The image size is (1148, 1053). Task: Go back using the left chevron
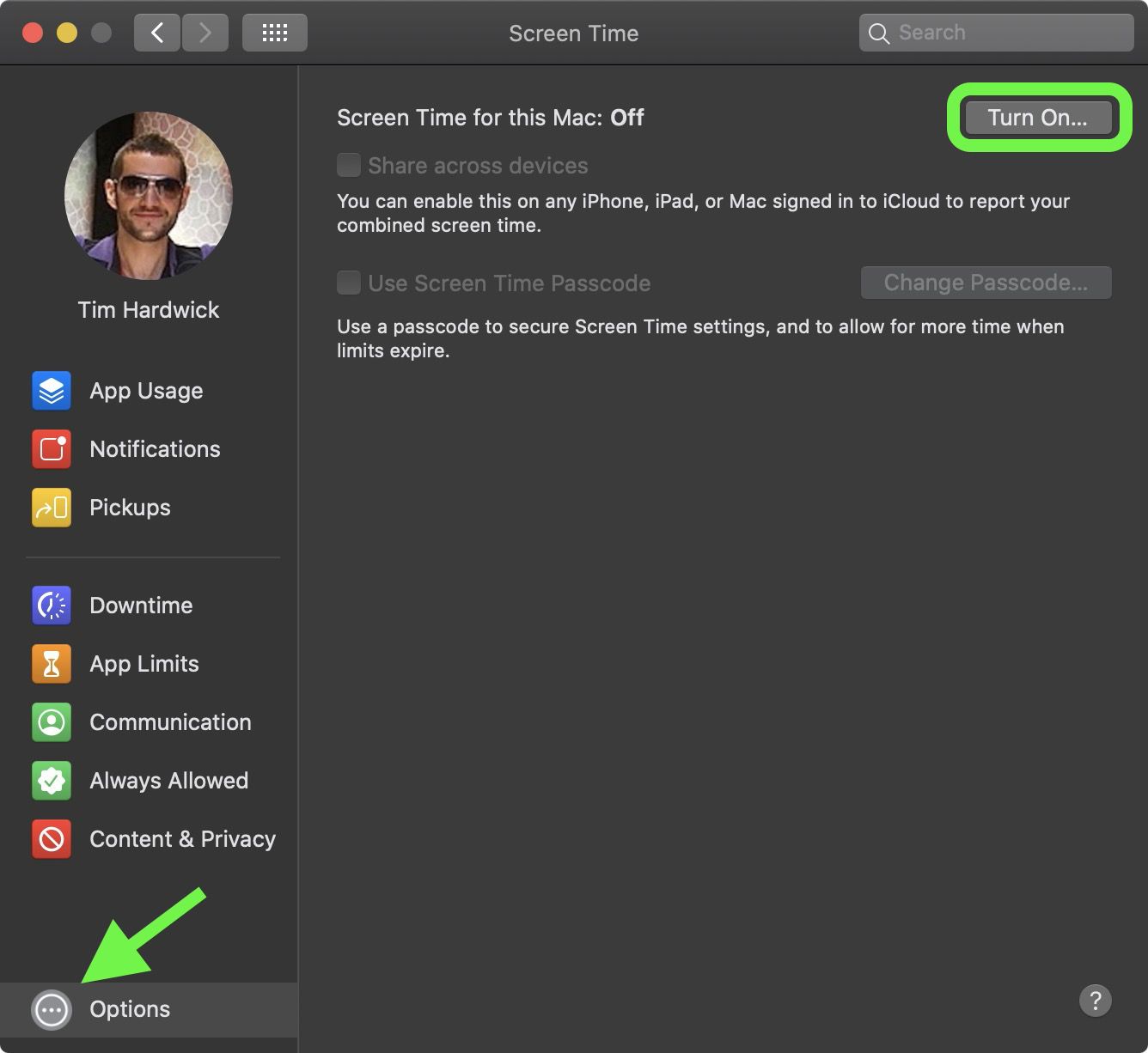[156, 32]
